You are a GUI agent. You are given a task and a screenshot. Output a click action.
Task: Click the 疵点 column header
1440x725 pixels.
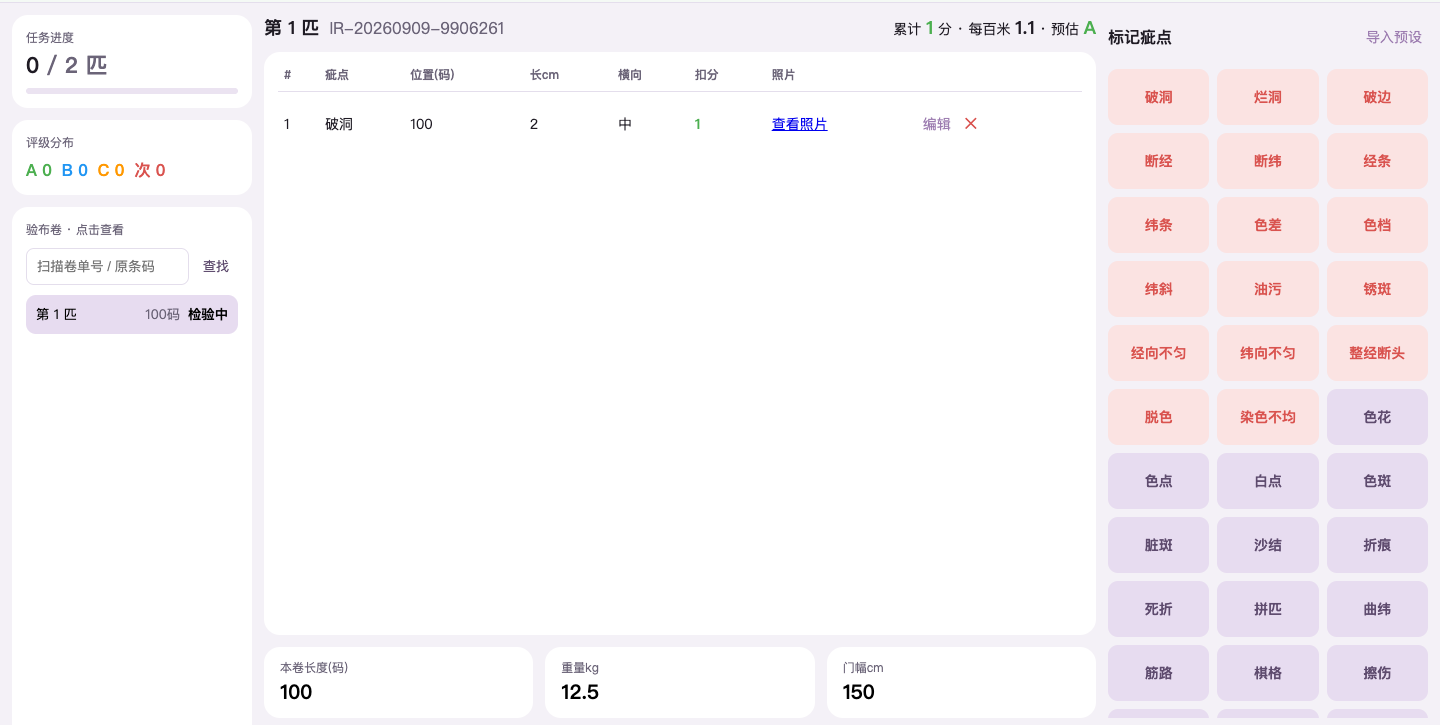(x=337, y=75)
